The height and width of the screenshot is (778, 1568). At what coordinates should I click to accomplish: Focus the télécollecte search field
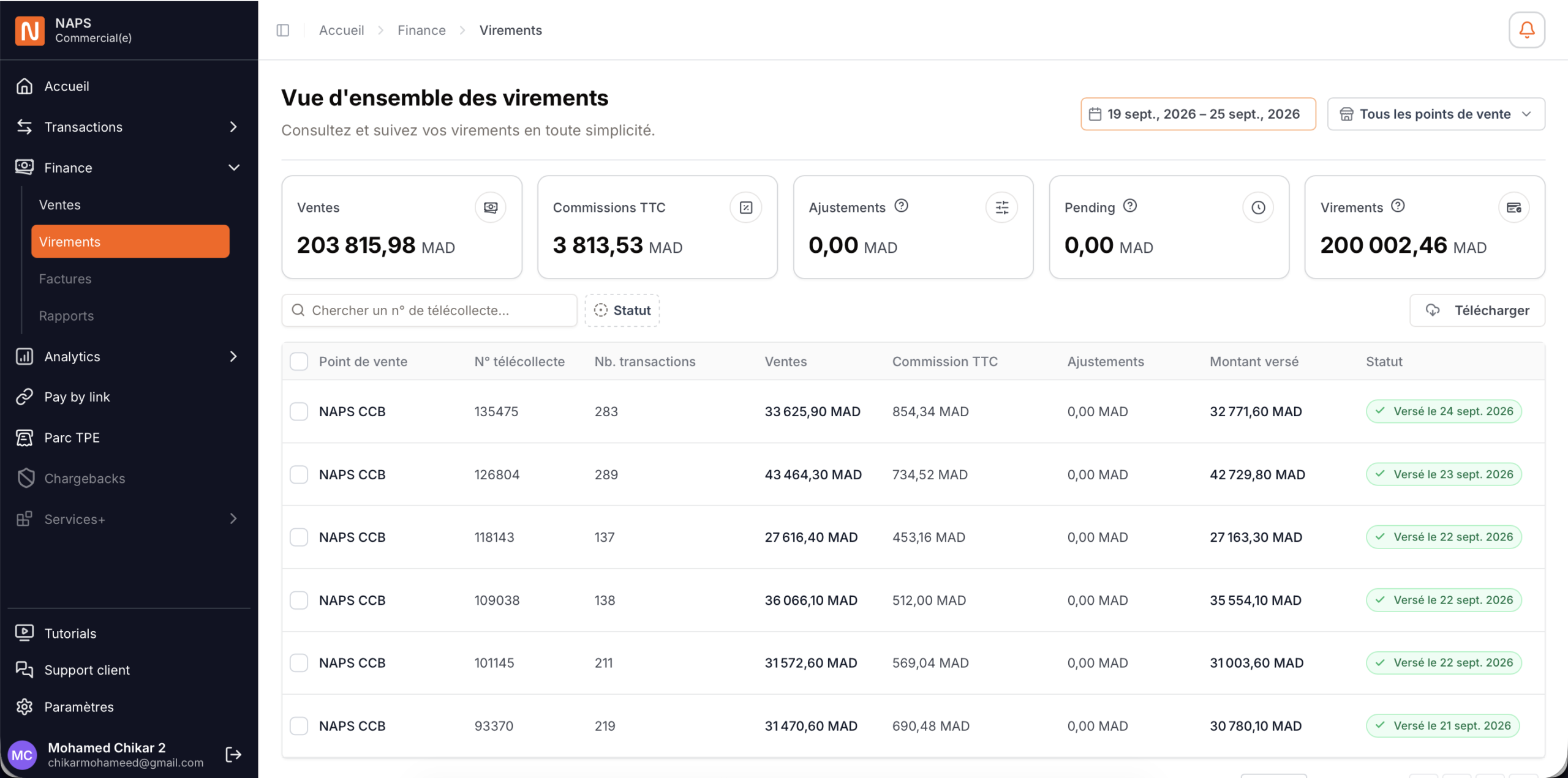click(x=429, y=310)
